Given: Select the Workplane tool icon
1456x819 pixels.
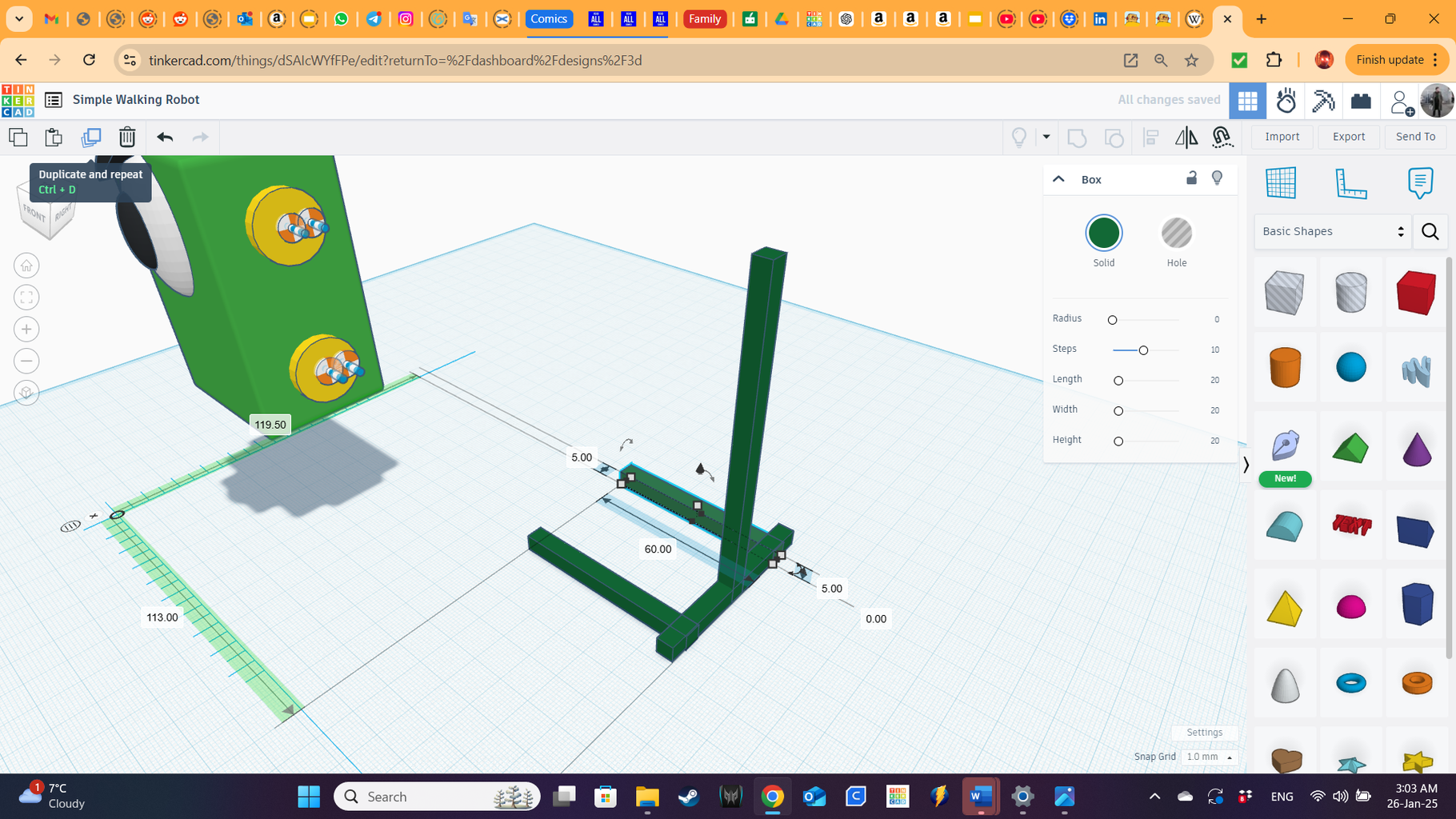Looking at the screenshot, I should pyautogui.click(x=1281, y=183).
